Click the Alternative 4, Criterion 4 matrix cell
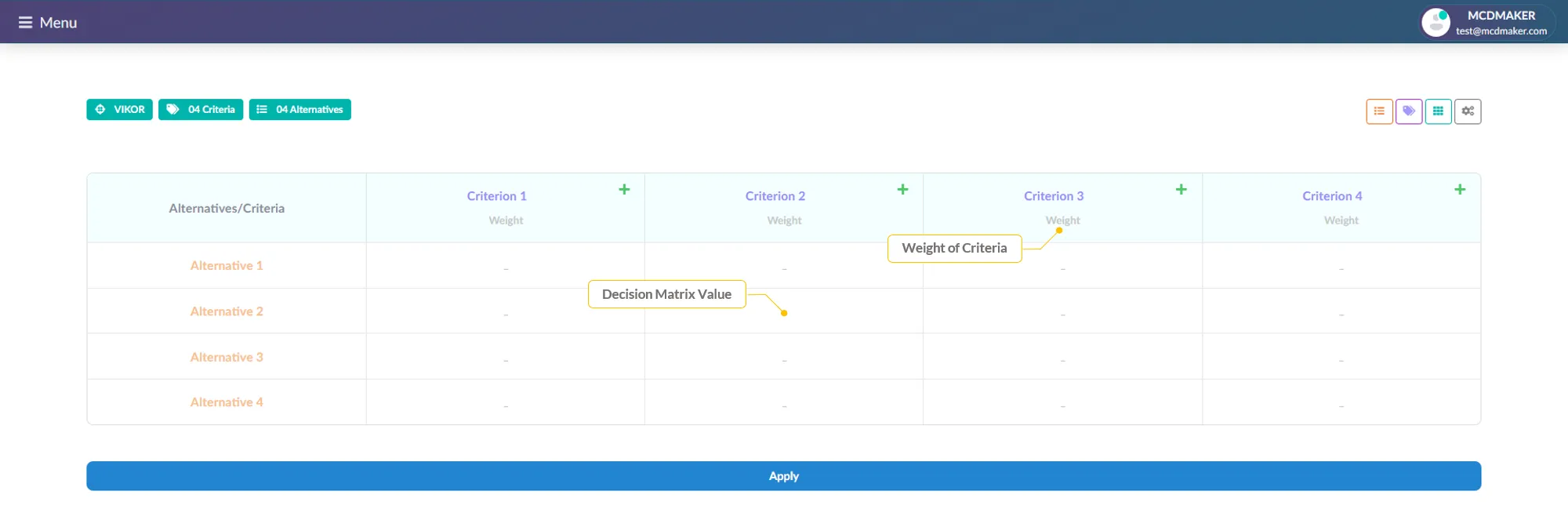 coord(1341,402)
